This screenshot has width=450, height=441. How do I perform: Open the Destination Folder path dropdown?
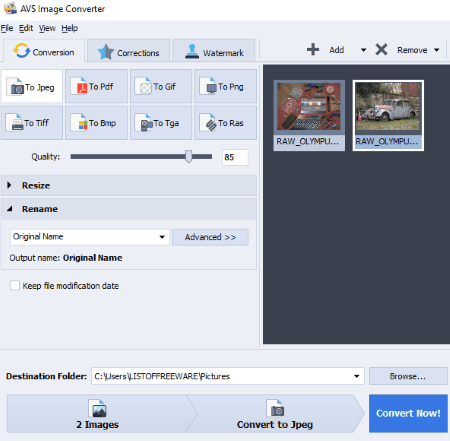[357, 376]
